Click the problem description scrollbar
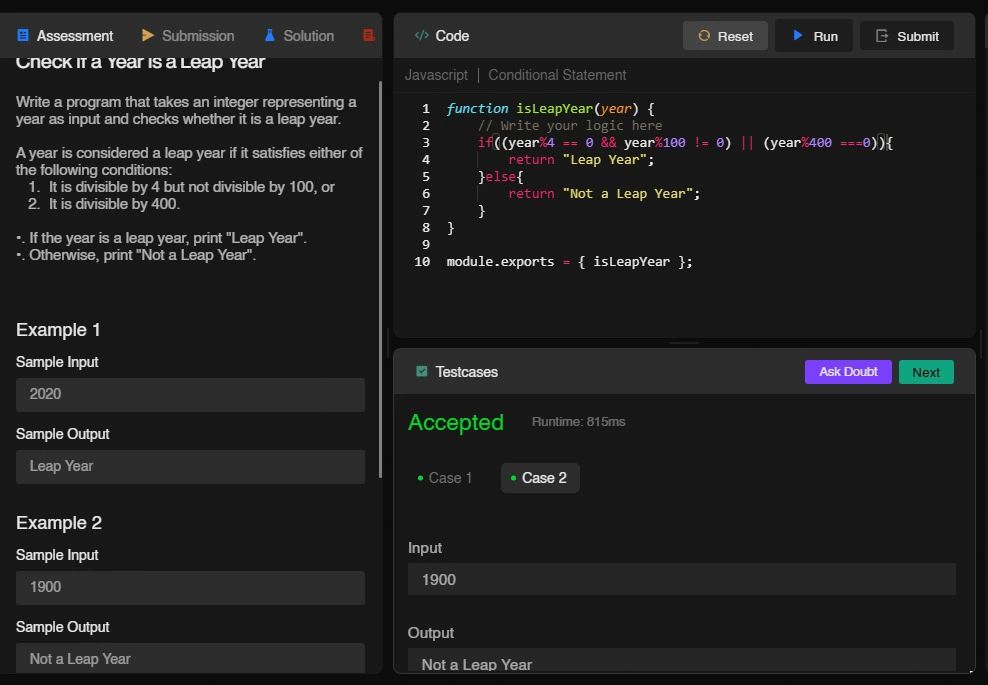Viewport: 988px width, 685px height. point(380,279)
